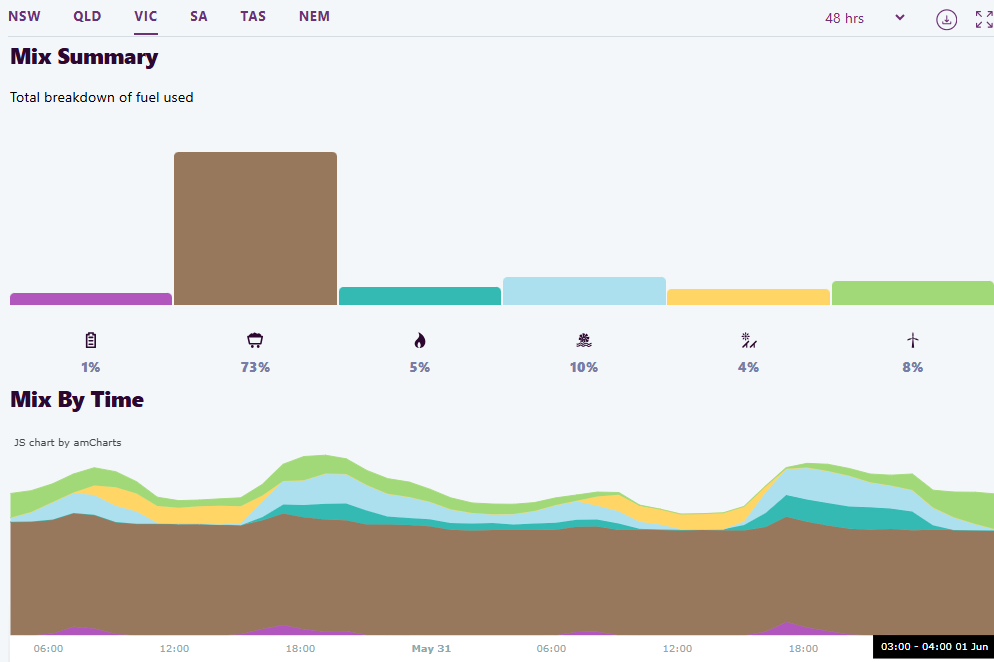994x662 pixels.
Task: Click the May 31 axis label
Action: (x=431, y=649)
